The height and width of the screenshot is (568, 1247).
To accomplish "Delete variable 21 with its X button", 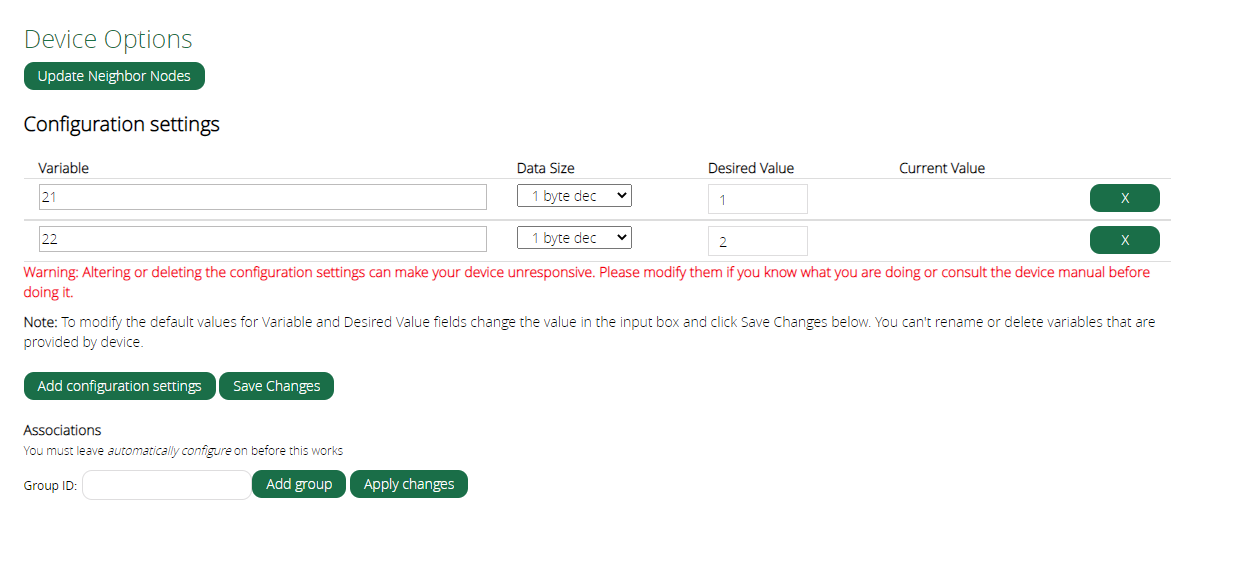I will [1124, 198].
